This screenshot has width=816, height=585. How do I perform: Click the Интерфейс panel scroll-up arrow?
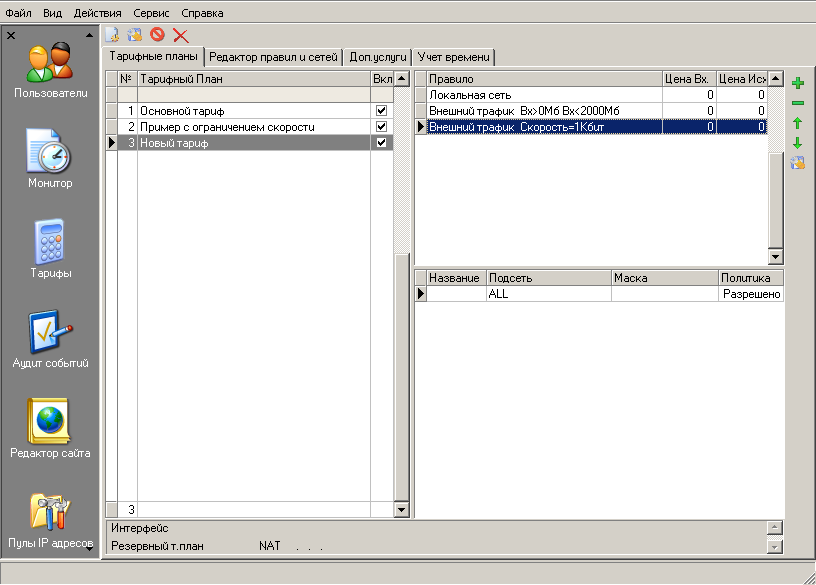773,527
